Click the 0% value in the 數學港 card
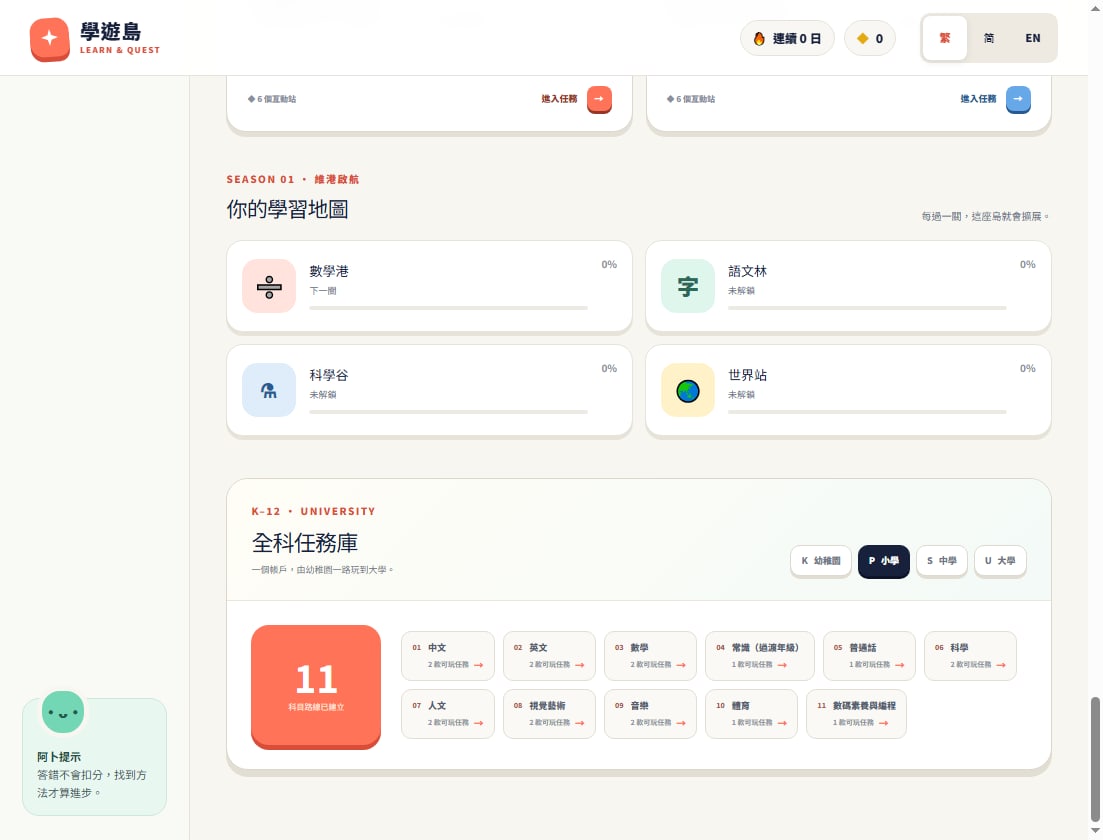Viewport: 1103px width, 840px height. (609, 265)
